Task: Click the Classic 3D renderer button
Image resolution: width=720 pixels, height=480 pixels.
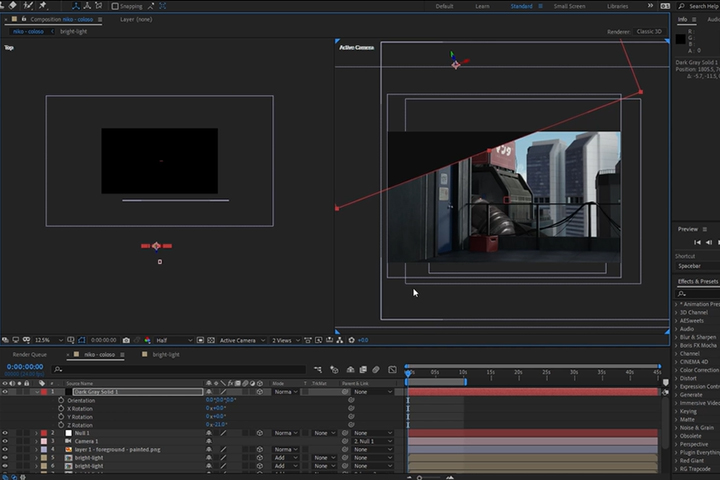Action: [x=649, y=32]
